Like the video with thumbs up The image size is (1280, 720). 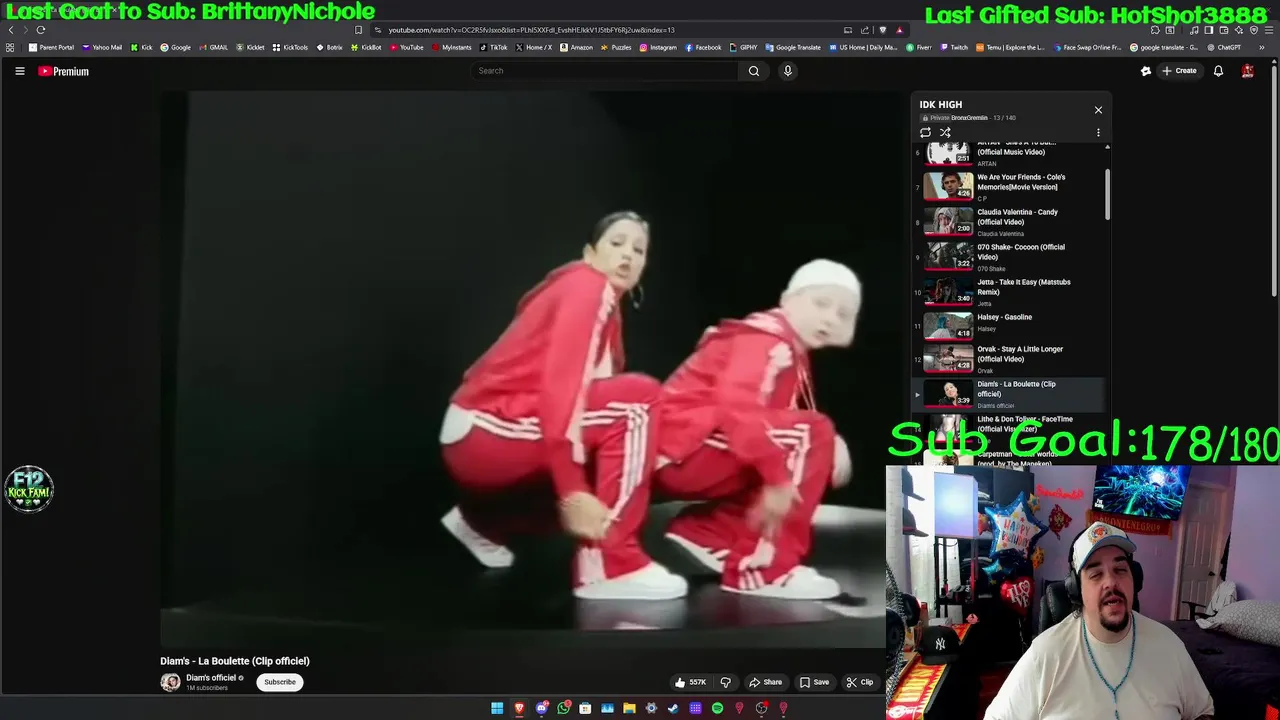690,682
